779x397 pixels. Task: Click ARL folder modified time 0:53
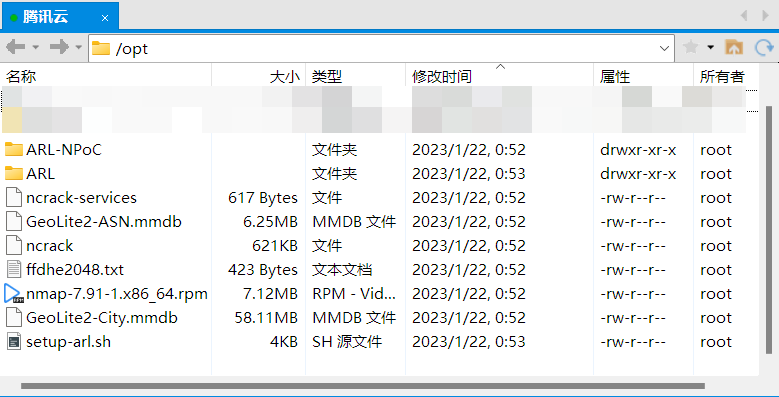(468, 174)
